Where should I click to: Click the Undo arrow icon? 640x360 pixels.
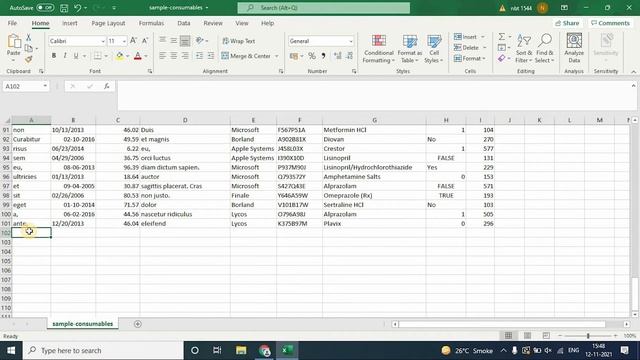(x=78, y=8)
